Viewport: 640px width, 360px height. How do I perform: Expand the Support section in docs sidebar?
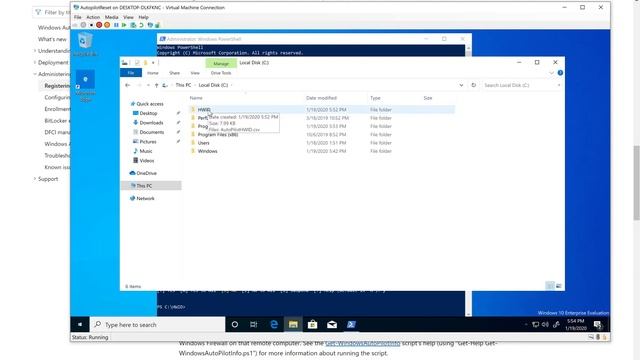coord(35,179)
